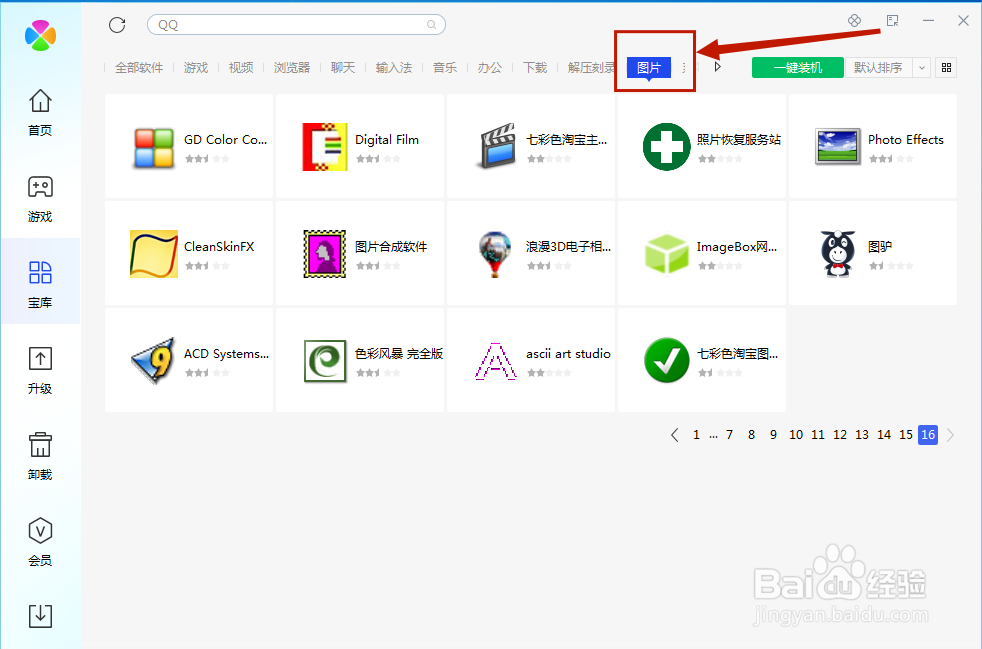Open Photo Effects app icon
This screenshot has width=982, height=649.
[x=837, y=147]
